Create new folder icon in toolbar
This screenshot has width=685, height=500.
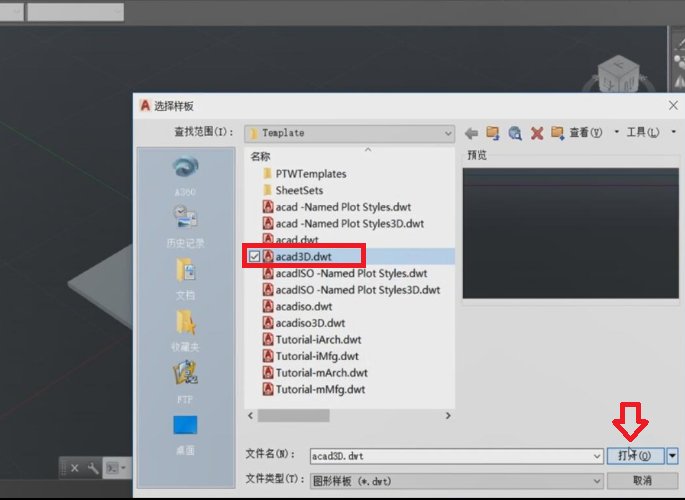(x=557, y=133)
